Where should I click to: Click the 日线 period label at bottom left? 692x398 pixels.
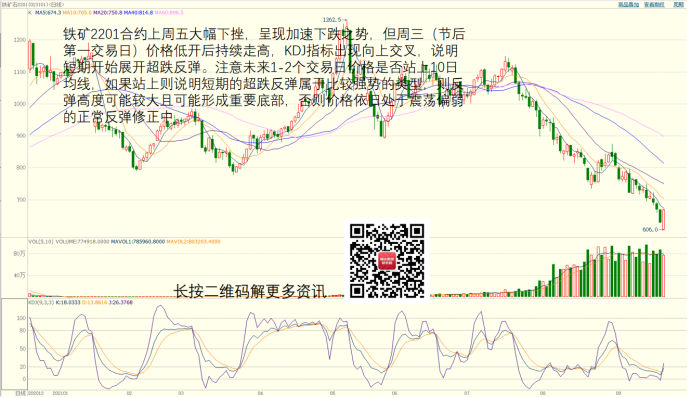click(x=20, y=392)
